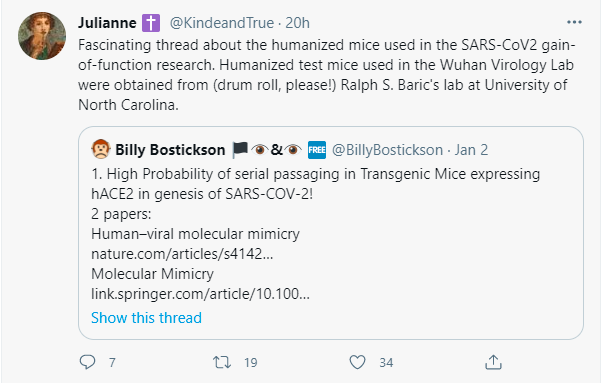Open the @KindeandTrue handle
This screenshot has height=383, width=602.
(222, 23)
